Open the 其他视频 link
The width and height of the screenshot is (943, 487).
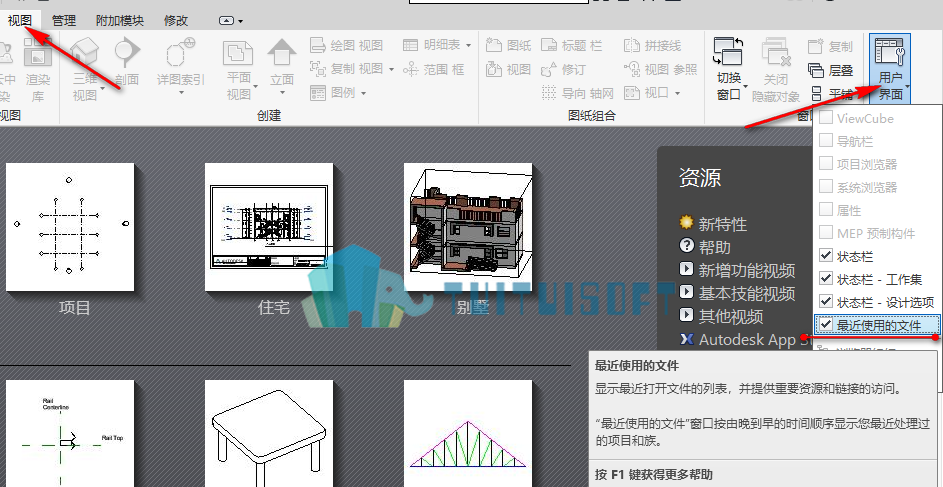coord(721,316)
